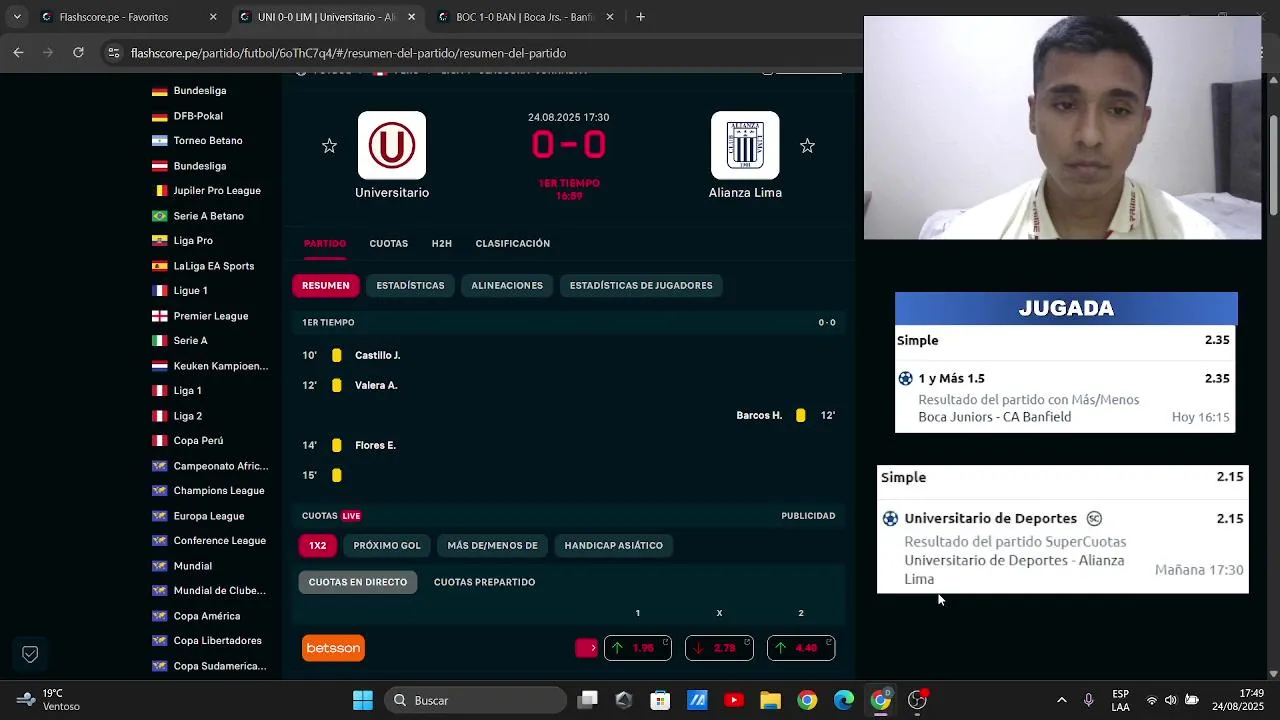Select the PARTIDO match tab

coord(325,244)
